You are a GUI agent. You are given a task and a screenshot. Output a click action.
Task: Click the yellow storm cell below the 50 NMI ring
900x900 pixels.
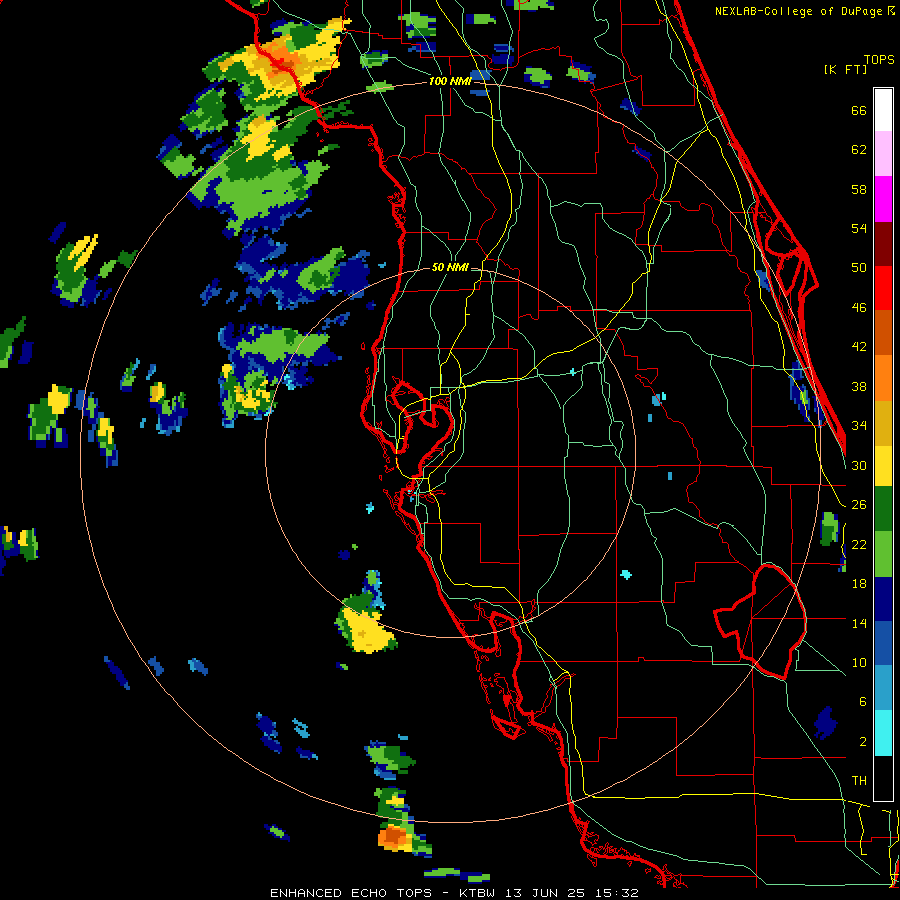(368, 631)
